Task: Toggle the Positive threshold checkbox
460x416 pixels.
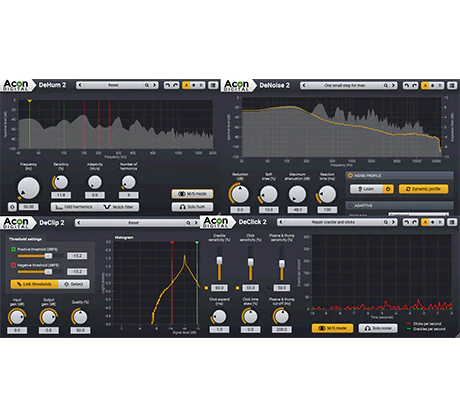Action: point(14,249)
